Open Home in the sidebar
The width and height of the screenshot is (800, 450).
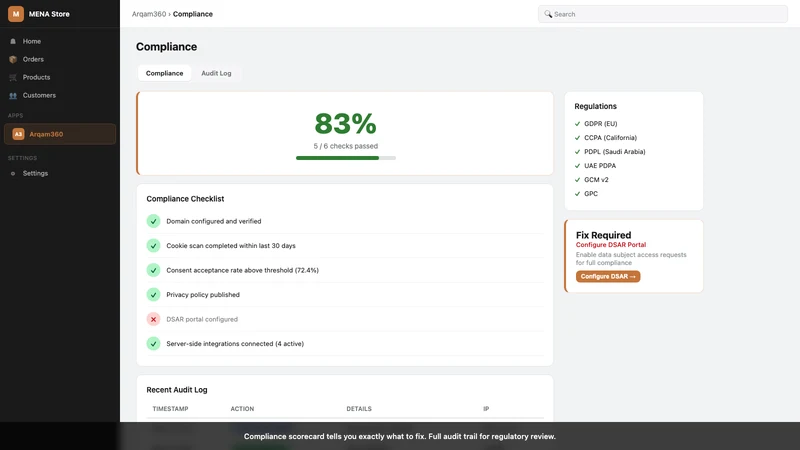coord(60,41)
